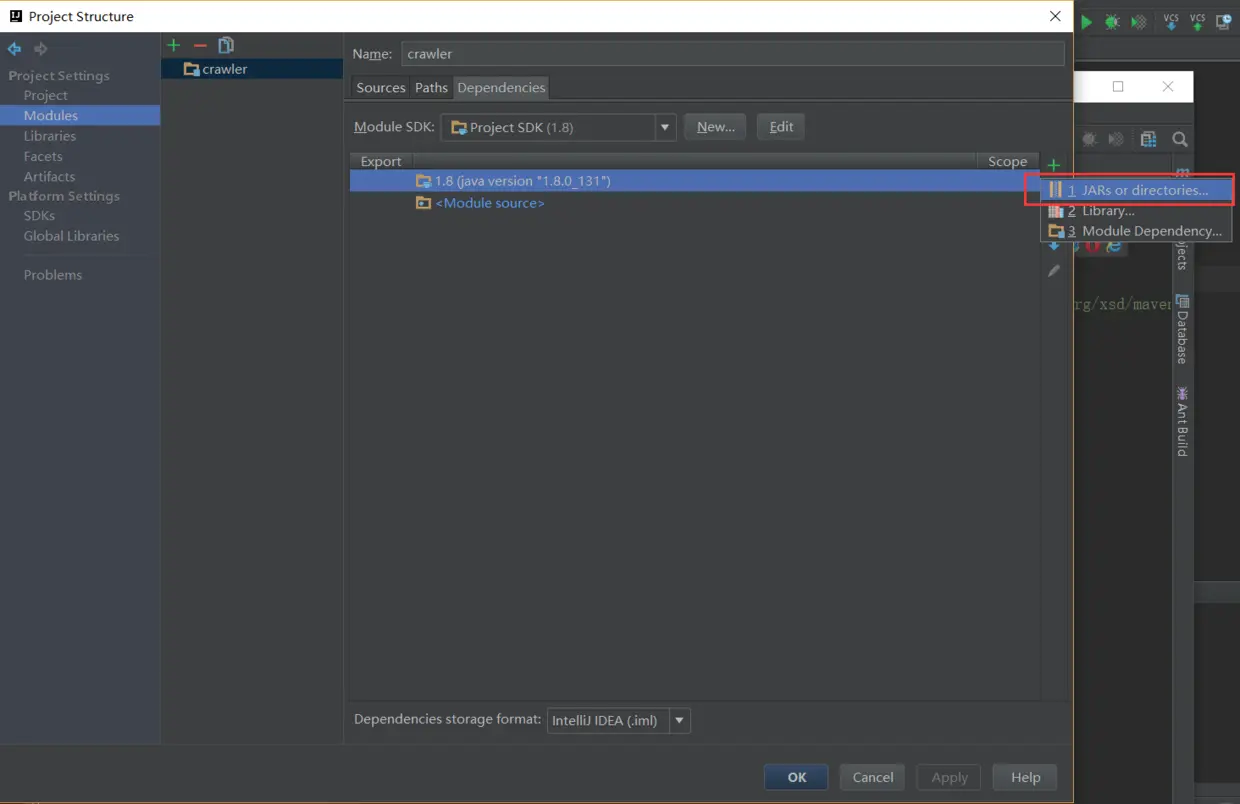Click project structure icon in background window toolbar

[1148, 140]
